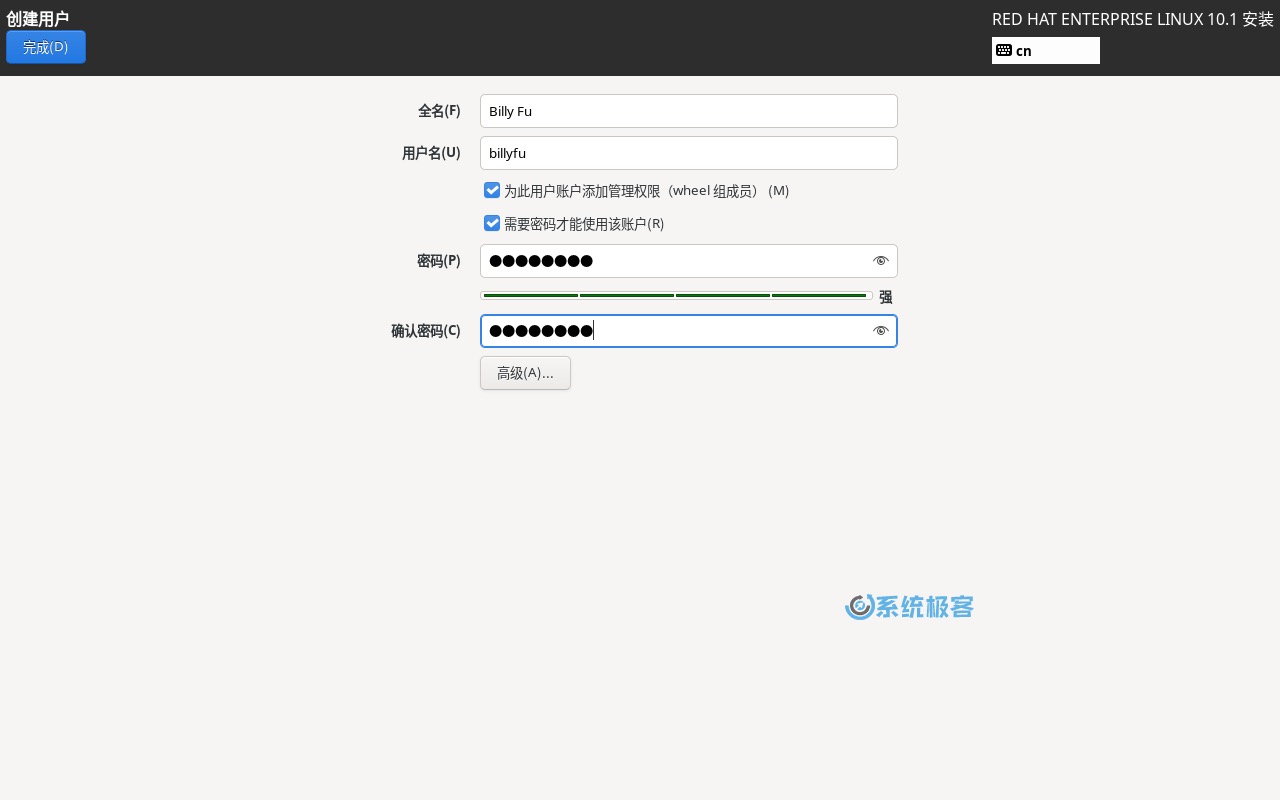Toggle the require password for account checkbox

(x=492, y=223)
